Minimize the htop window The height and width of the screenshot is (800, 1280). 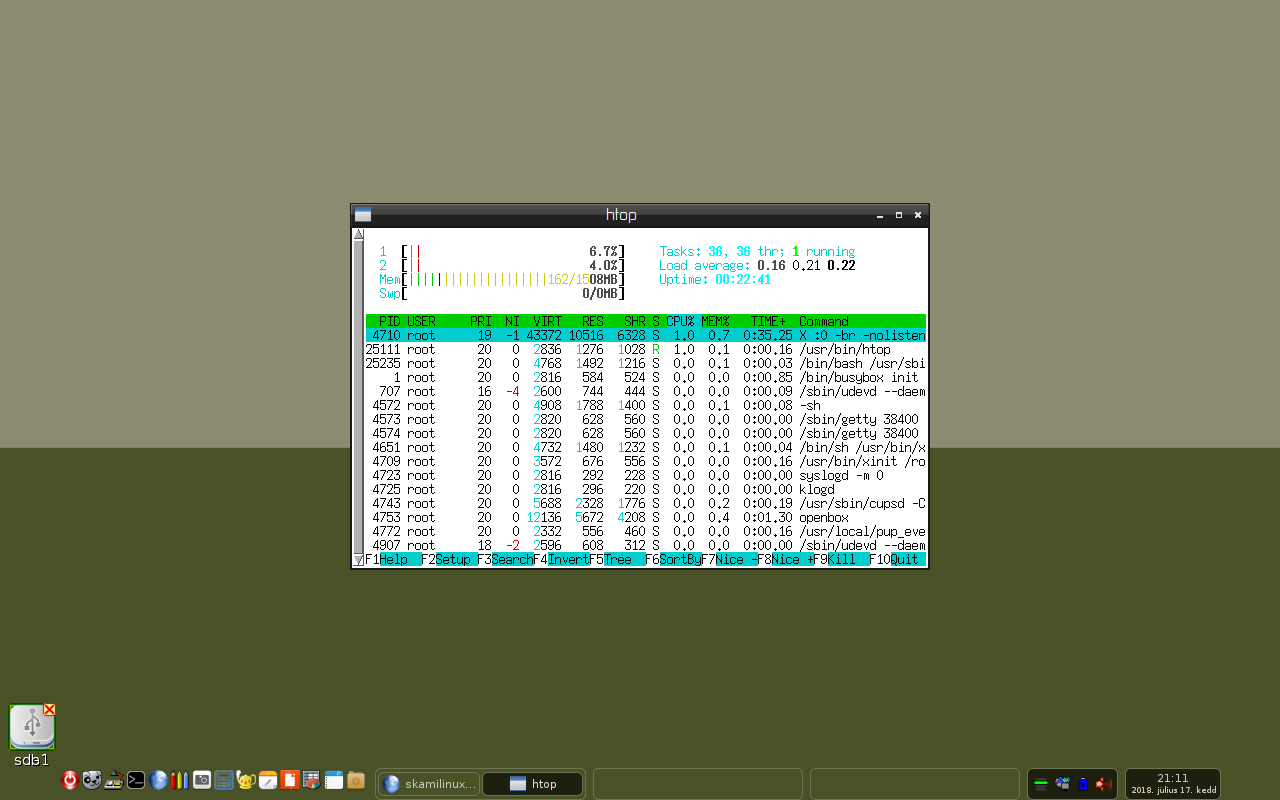click(x=880, y=215)
